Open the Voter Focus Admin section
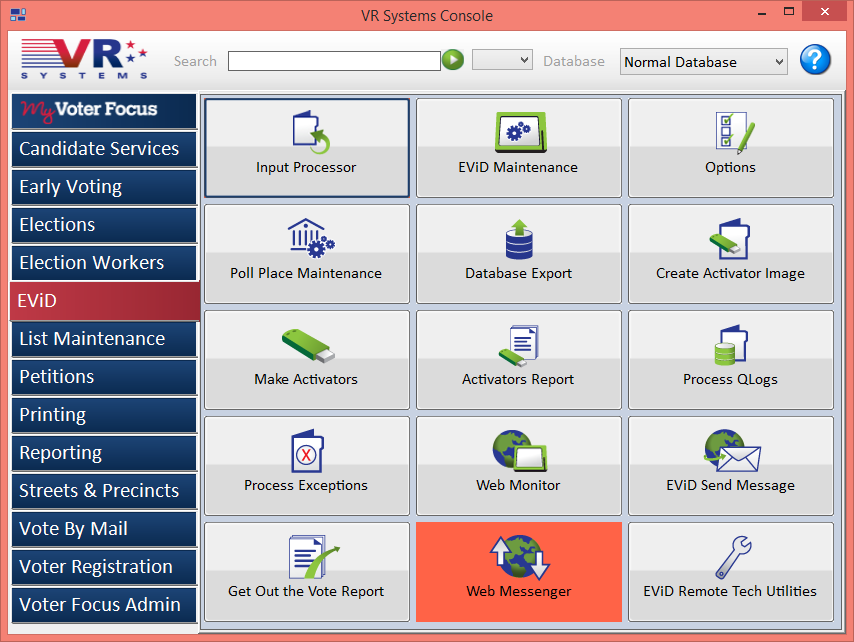The width and height of the screenshot is (854, 642). (x=104, y=605)
